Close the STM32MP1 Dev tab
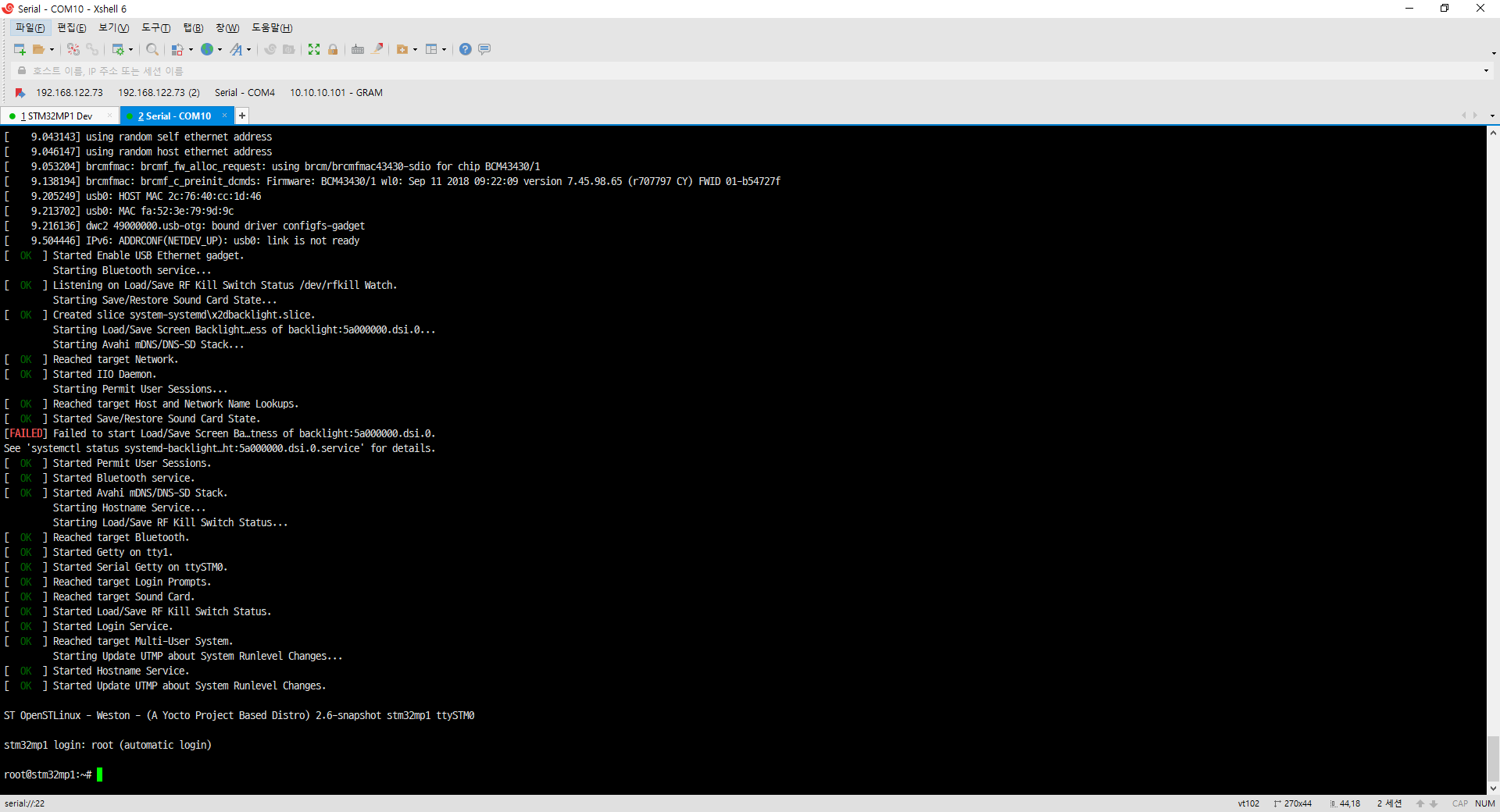The height and width of the screenshot is (812, 1500). [109, 116]
